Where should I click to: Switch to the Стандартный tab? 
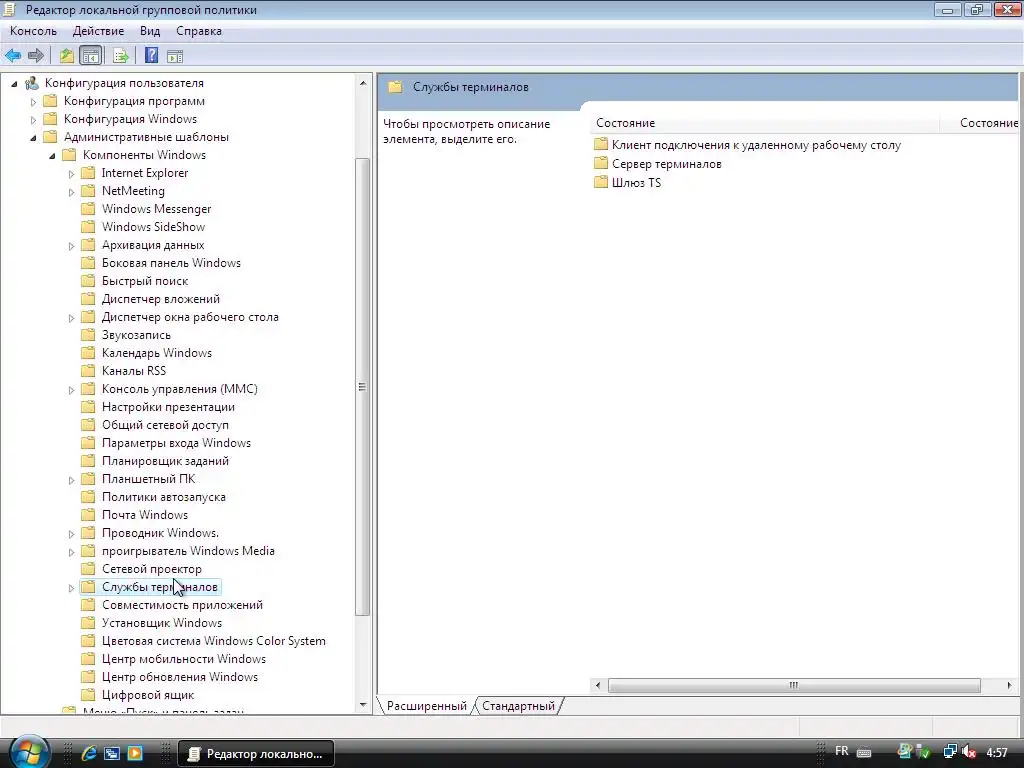click(x=518, y=706)
